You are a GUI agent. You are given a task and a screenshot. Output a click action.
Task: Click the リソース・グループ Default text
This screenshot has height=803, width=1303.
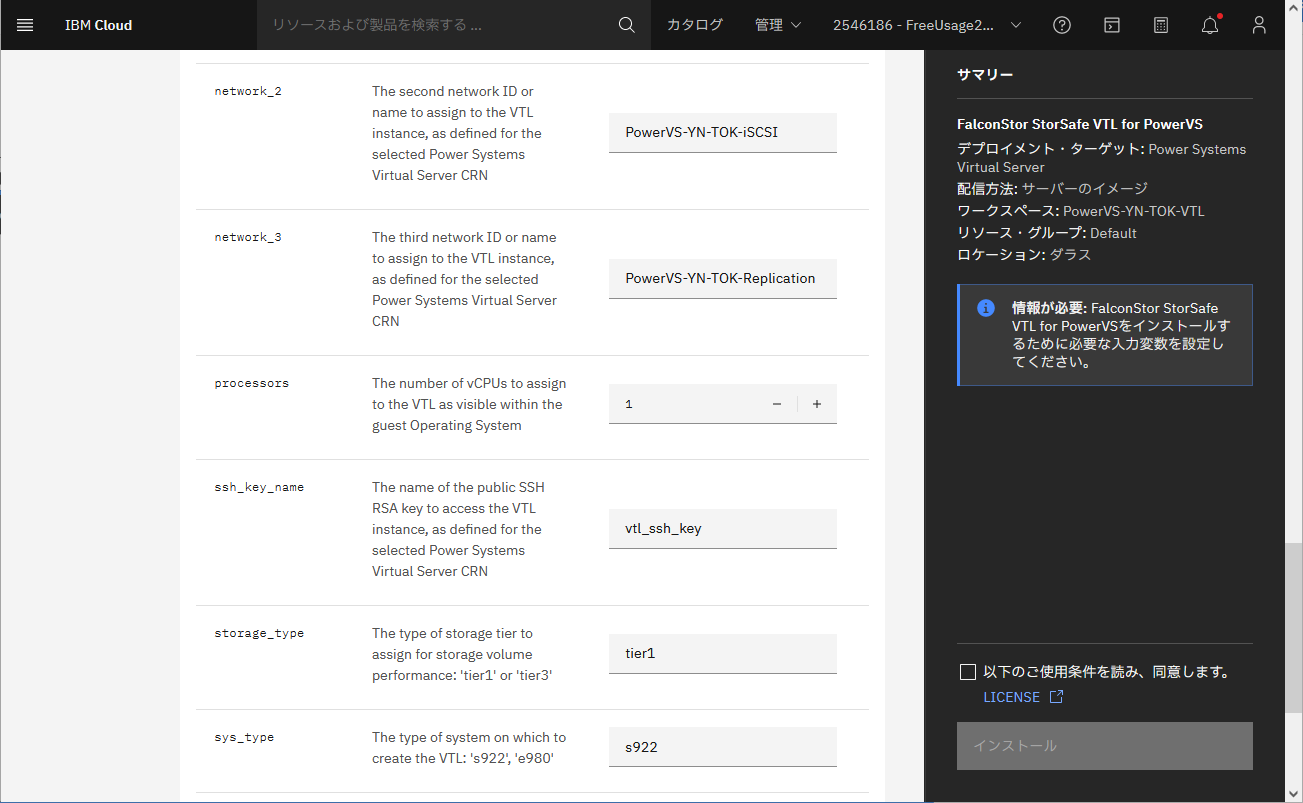point(1047,233)
